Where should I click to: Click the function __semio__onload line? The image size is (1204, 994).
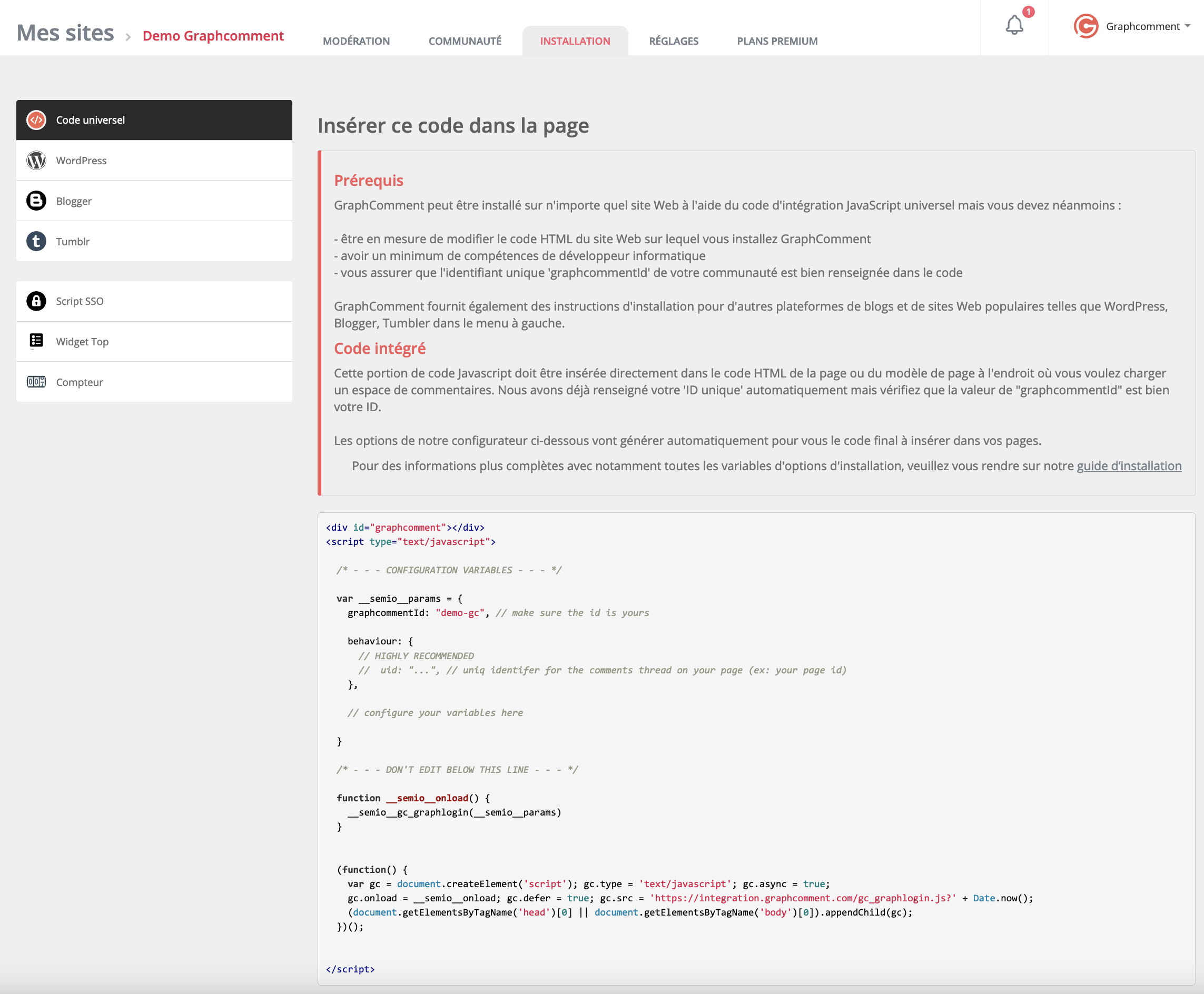coord(413,798)
